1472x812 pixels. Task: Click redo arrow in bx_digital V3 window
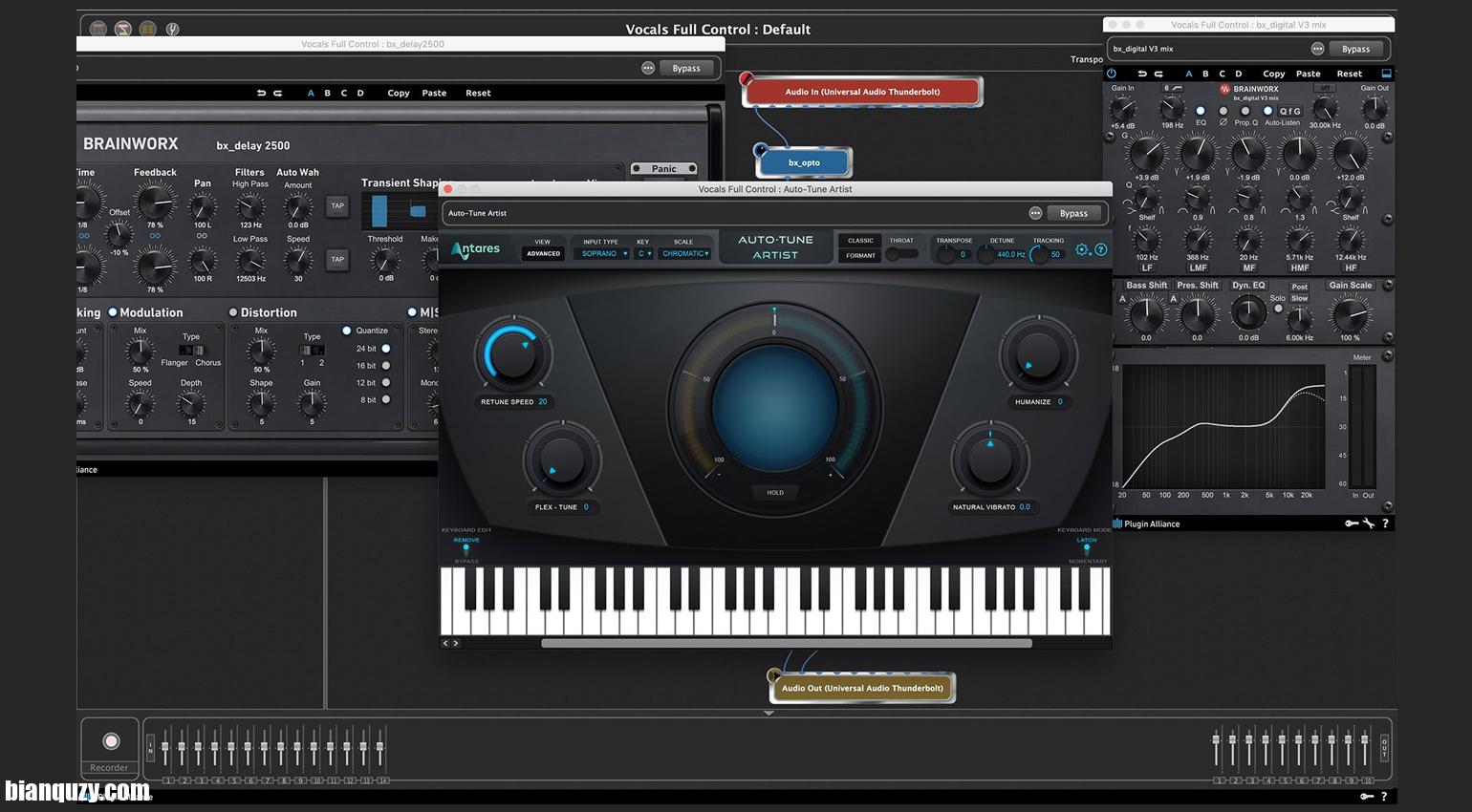pyautogui.click(x=1158, y=74)
